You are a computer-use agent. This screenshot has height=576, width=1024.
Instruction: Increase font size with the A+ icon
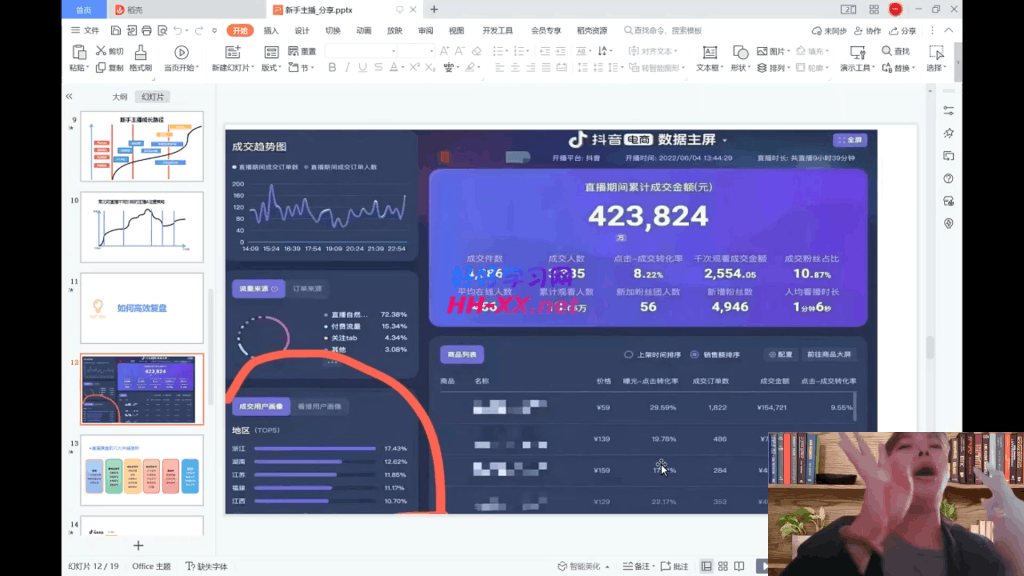tap(444, 51)
